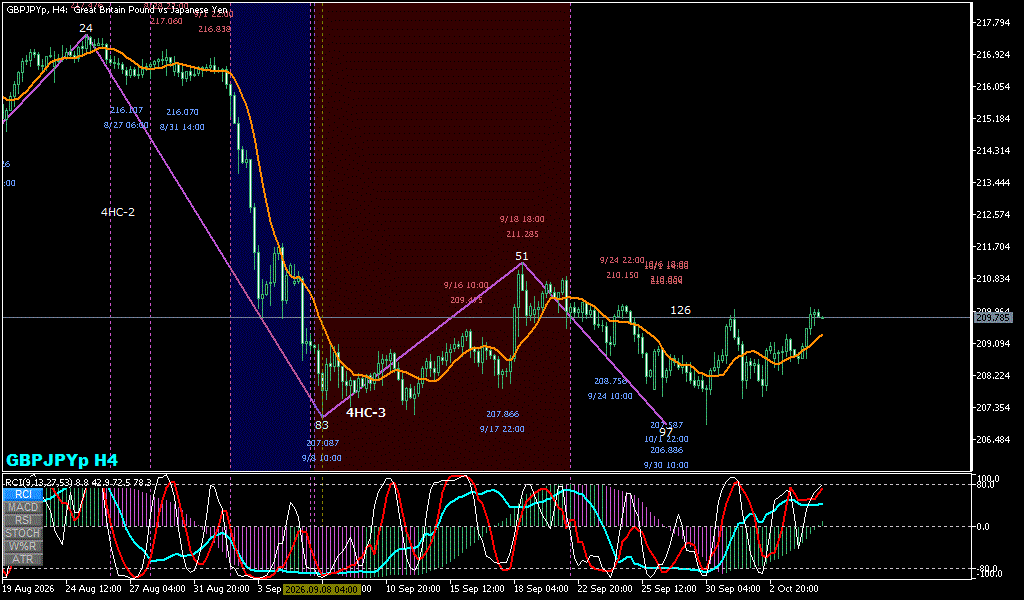Click the 9/17 22:00 time label
Viewport: 1024px width, 600px height.
tap(502, 429)
